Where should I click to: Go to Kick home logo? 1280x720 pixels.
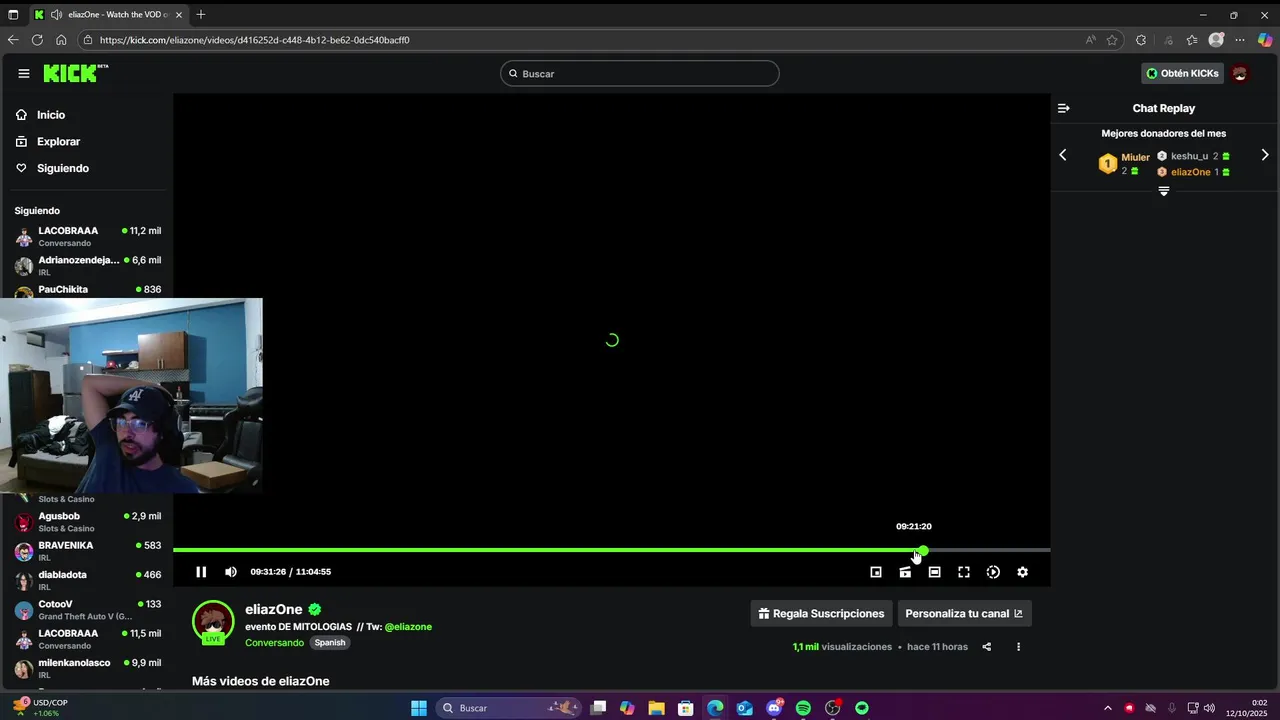pos(75,73)
